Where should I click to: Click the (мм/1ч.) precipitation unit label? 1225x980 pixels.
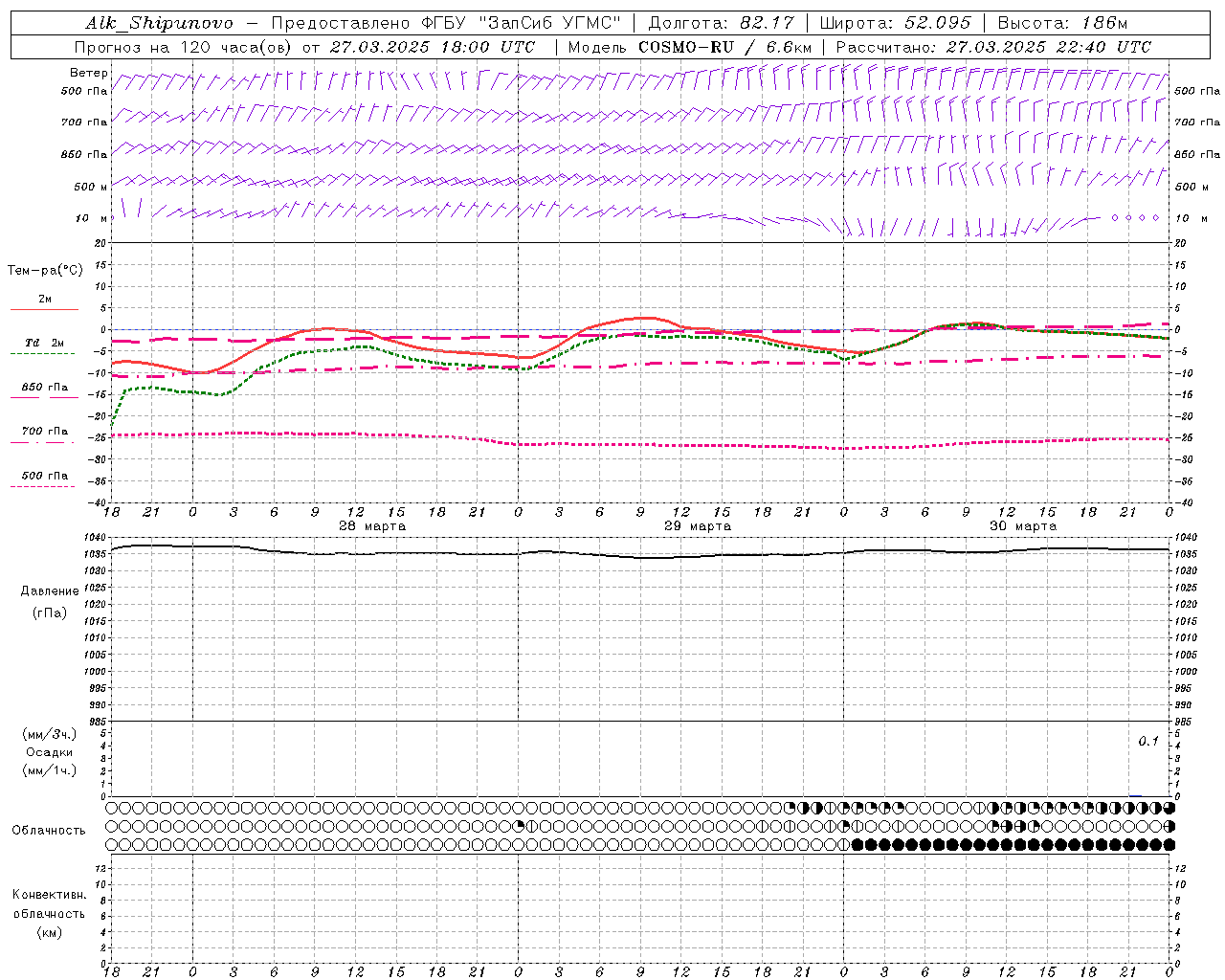coord(50,770)
